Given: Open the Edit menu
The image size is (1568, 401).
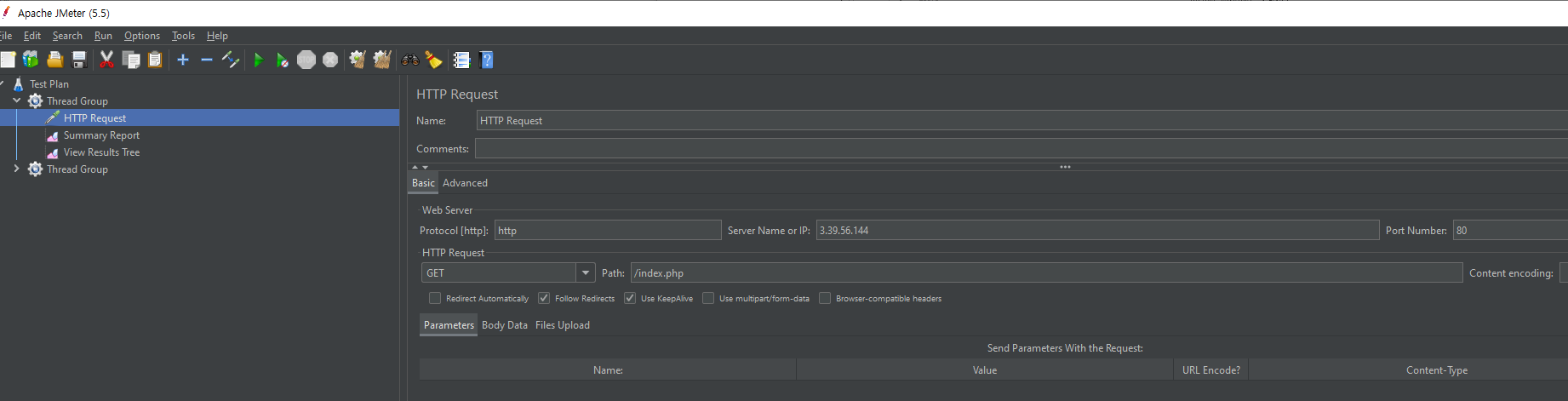Looking at the screenshot, I should click(x=32, y=36).
